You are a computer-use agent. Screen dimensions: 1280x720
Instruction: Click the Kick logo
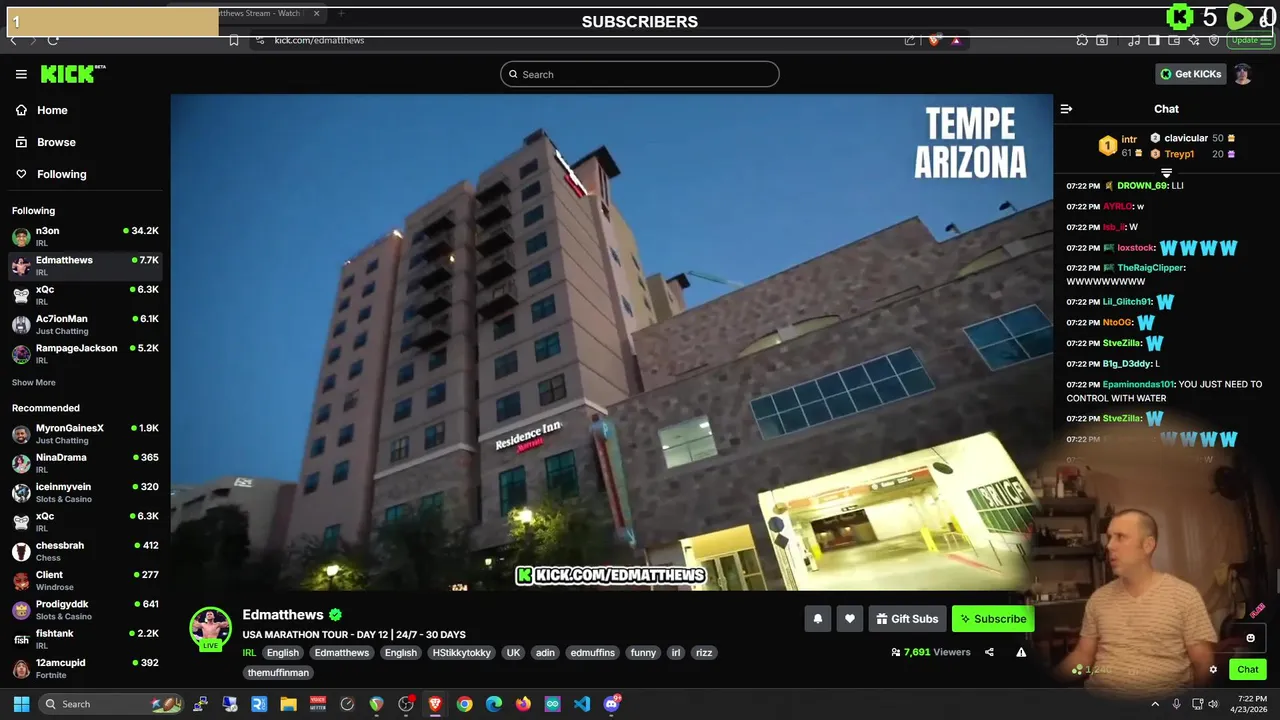pyautogui.click(x=72, y=74)
